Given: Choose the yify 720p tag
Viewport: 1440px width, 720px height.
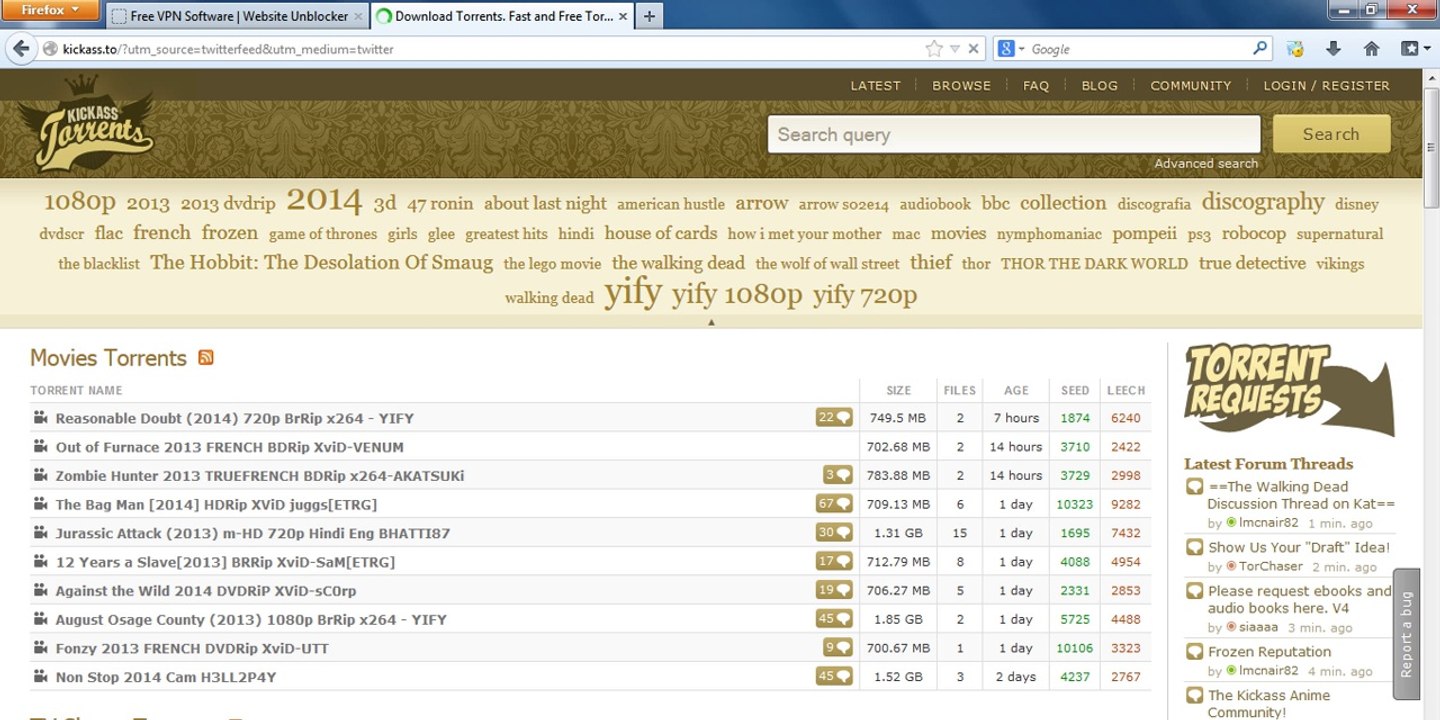Looking at the screenshot, I should click(x=864, y=294).
